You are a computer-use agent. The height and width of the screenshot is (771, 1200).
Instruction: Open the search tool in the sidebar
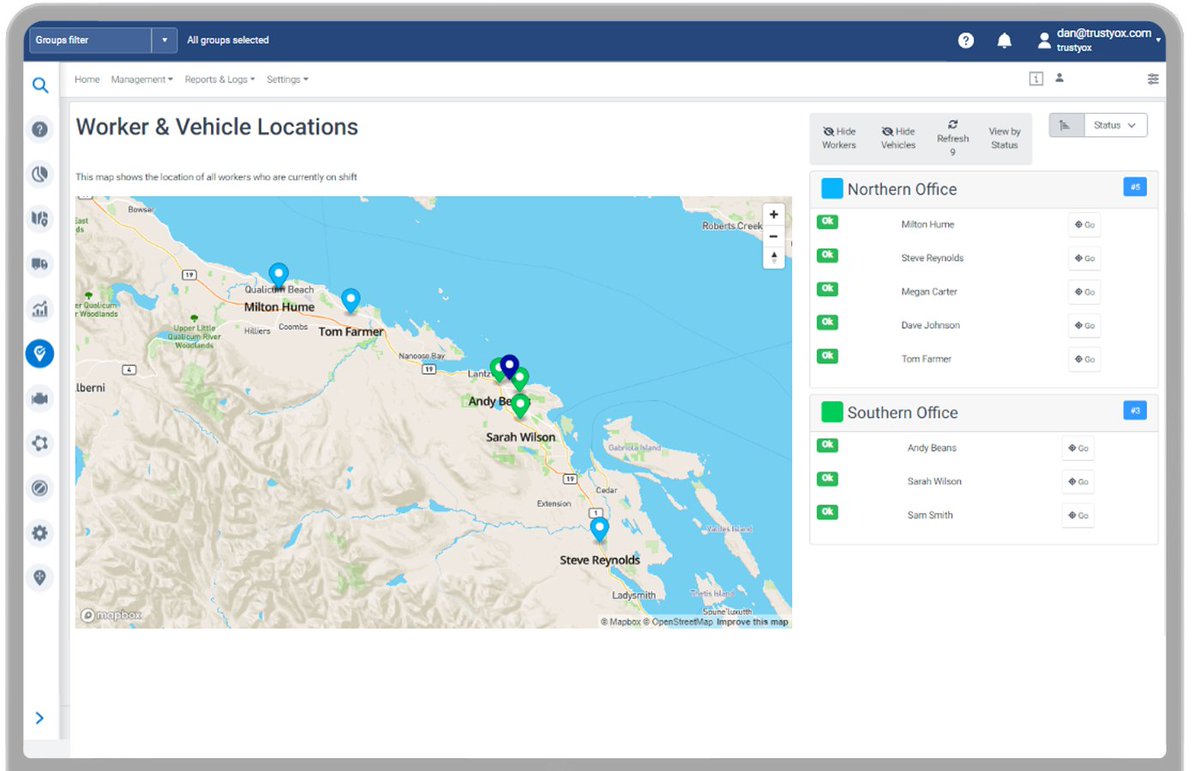[40, 86]
